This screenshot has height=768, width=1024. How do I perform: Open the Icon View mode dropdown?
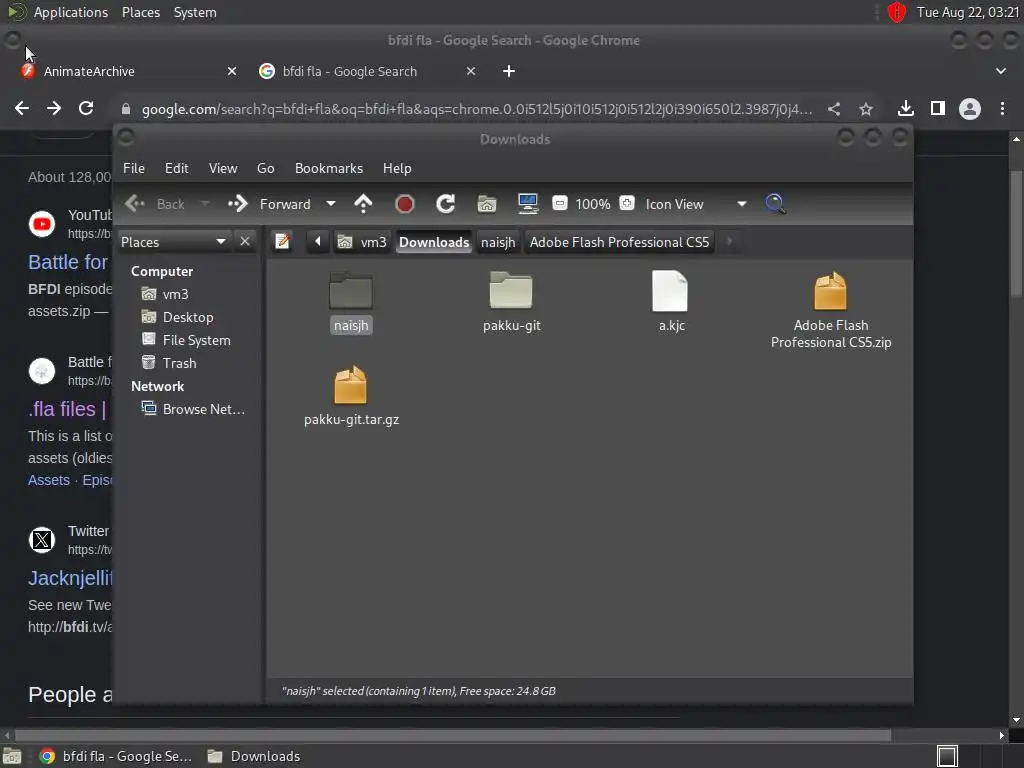click(x=741, y=204)
